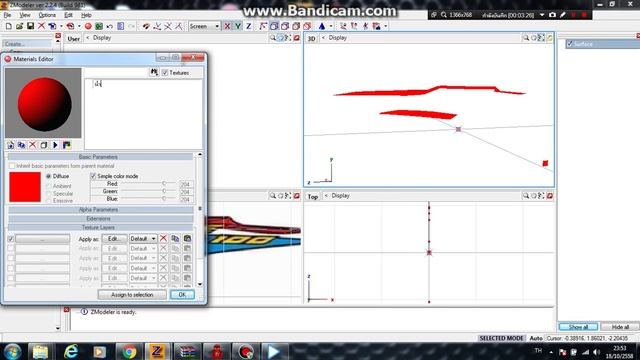Viewport: 640px width, 360px height.
Task: Click the material list text field
Action: click(143, 114)
